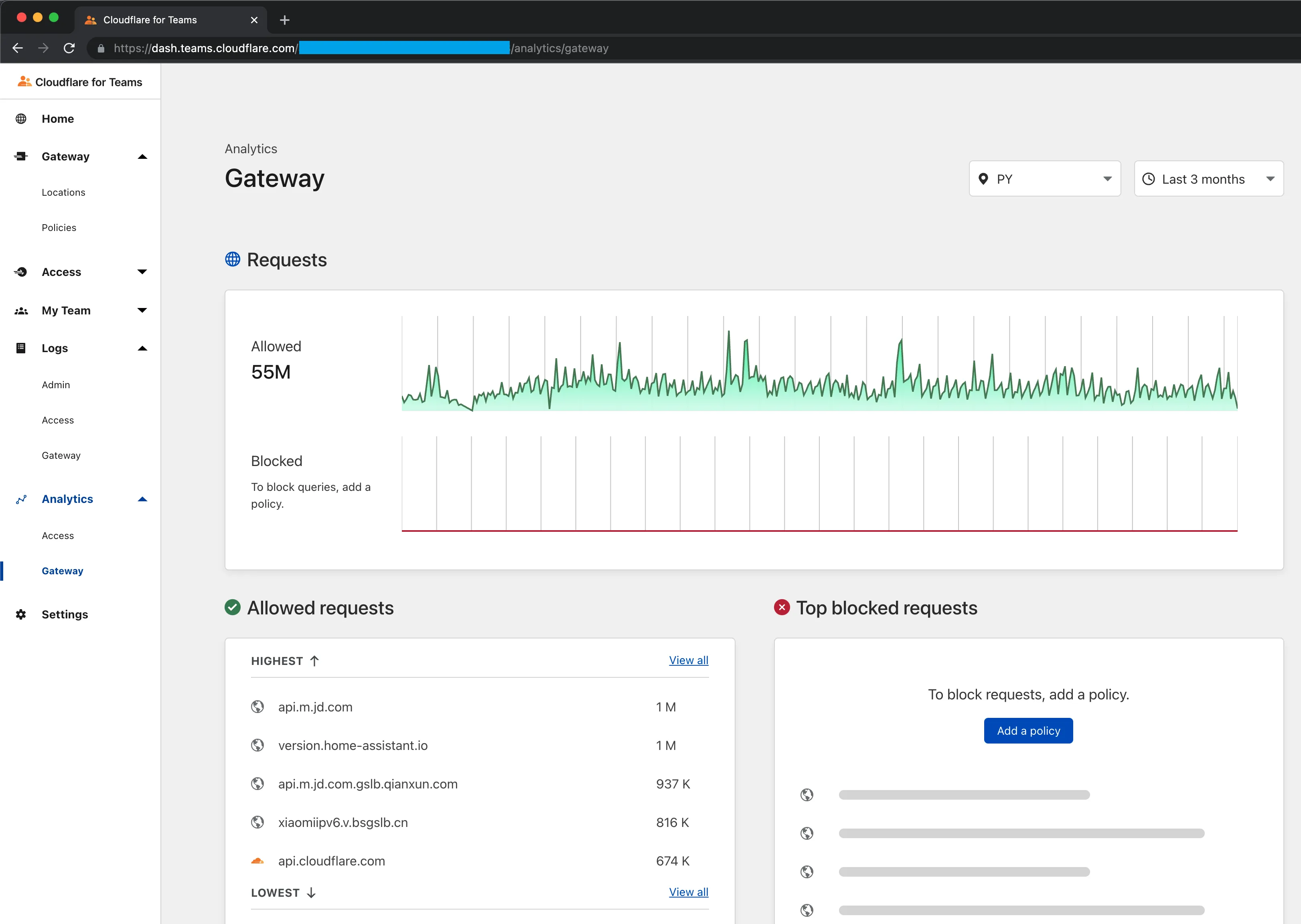Click the browser back arrow
This screenshot has height=924, width=1301.
click(x=18, y=49)
